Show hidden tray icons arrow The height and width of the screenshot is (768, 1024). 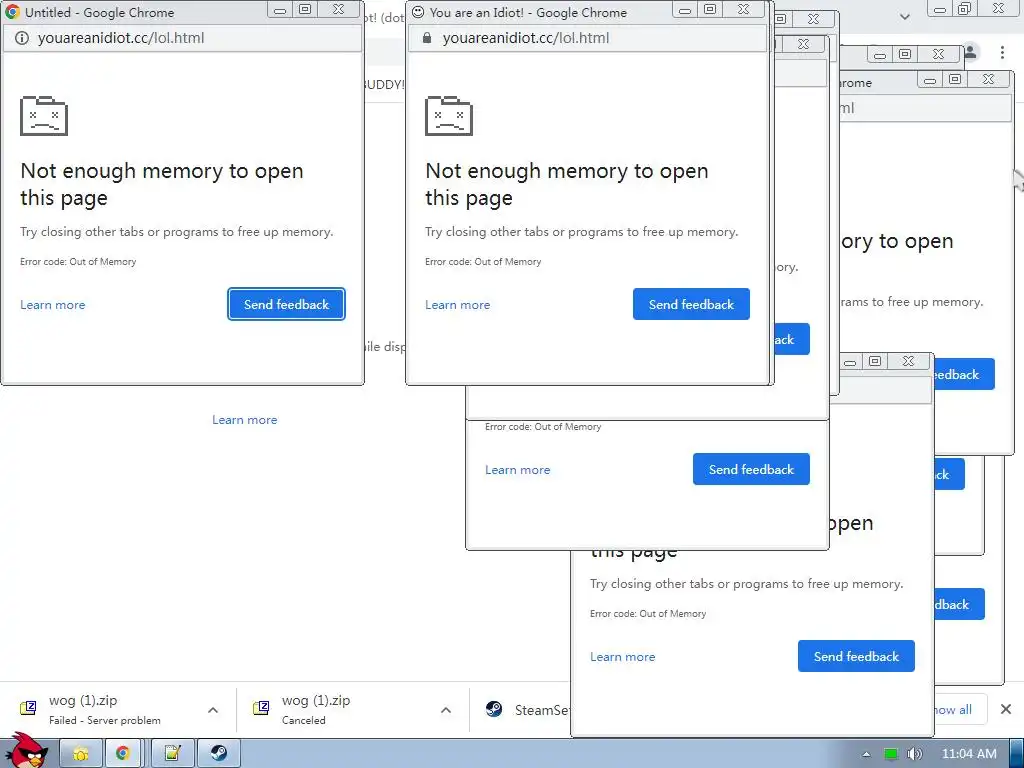[867, 754]
